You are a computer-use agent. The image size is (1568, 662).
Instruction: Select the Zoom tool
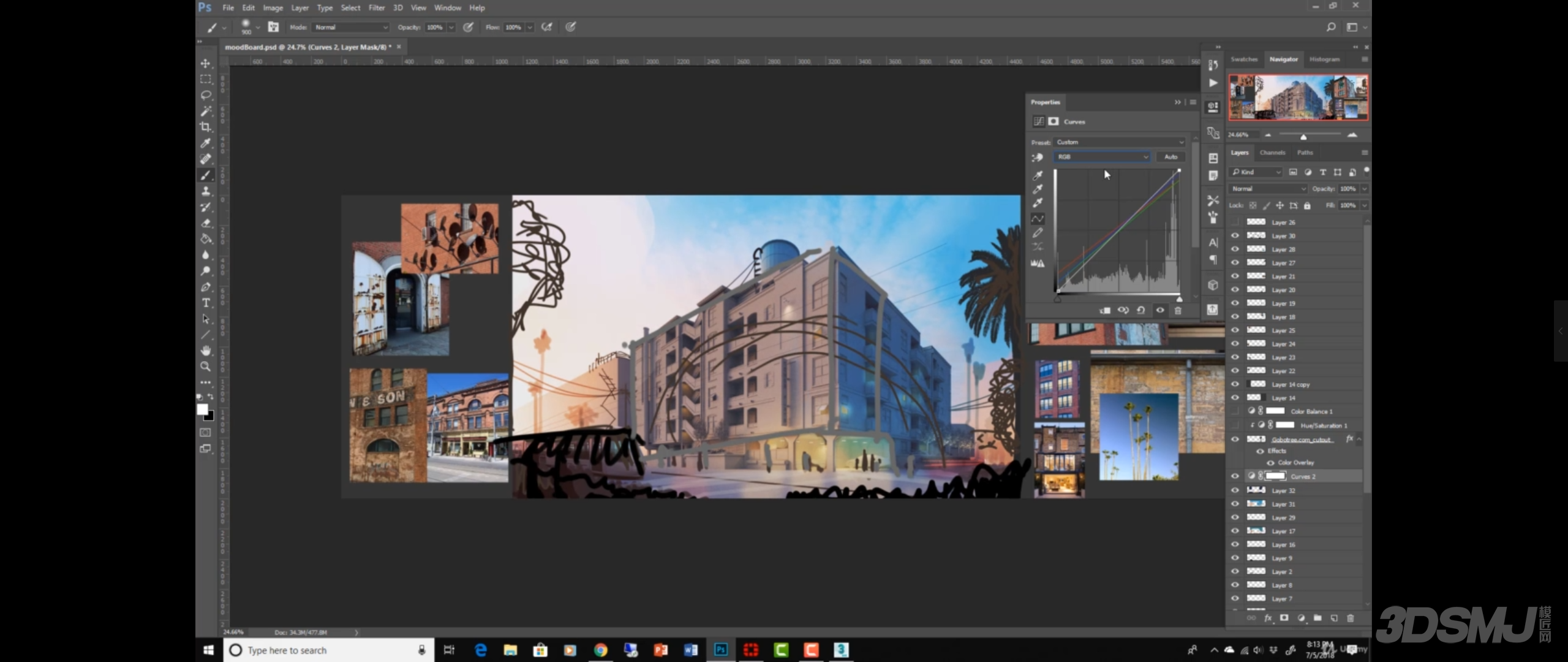(206, 367)
